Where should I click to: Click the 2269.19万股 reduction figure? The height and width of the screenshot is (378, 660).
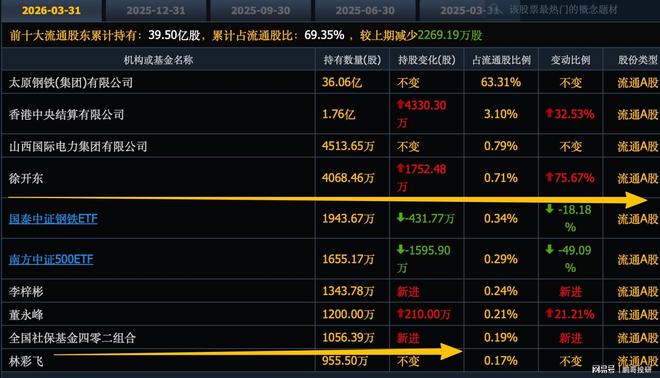point(450,35)
